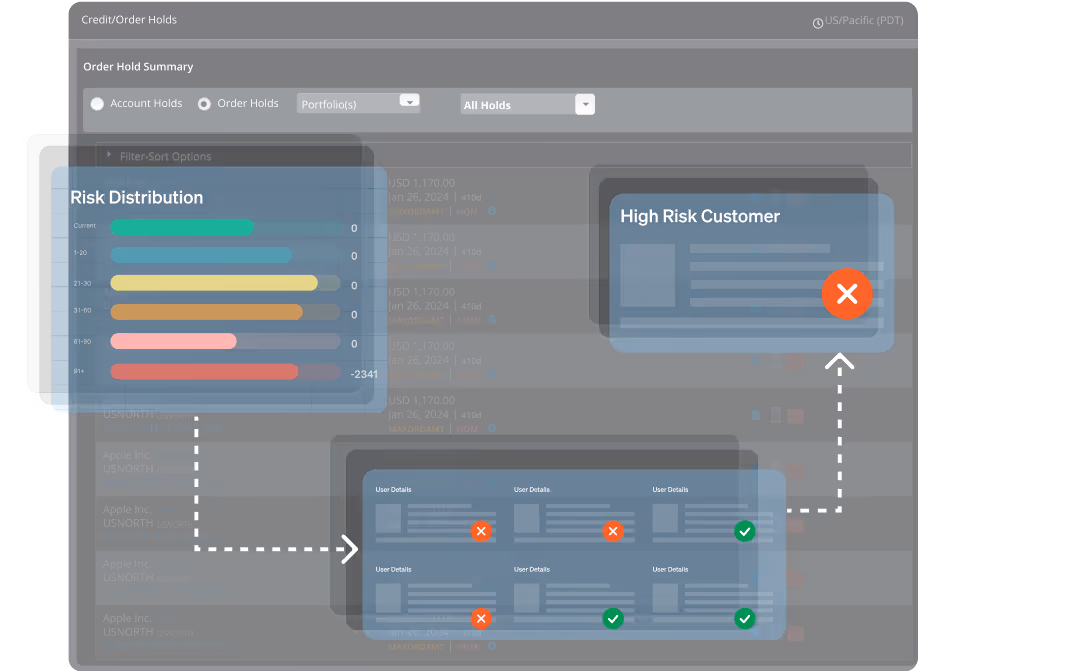Screen dimensions: 1082x671
Task: Click the photo placeholder in High Risk Customer card
Action: pos(647,275)
